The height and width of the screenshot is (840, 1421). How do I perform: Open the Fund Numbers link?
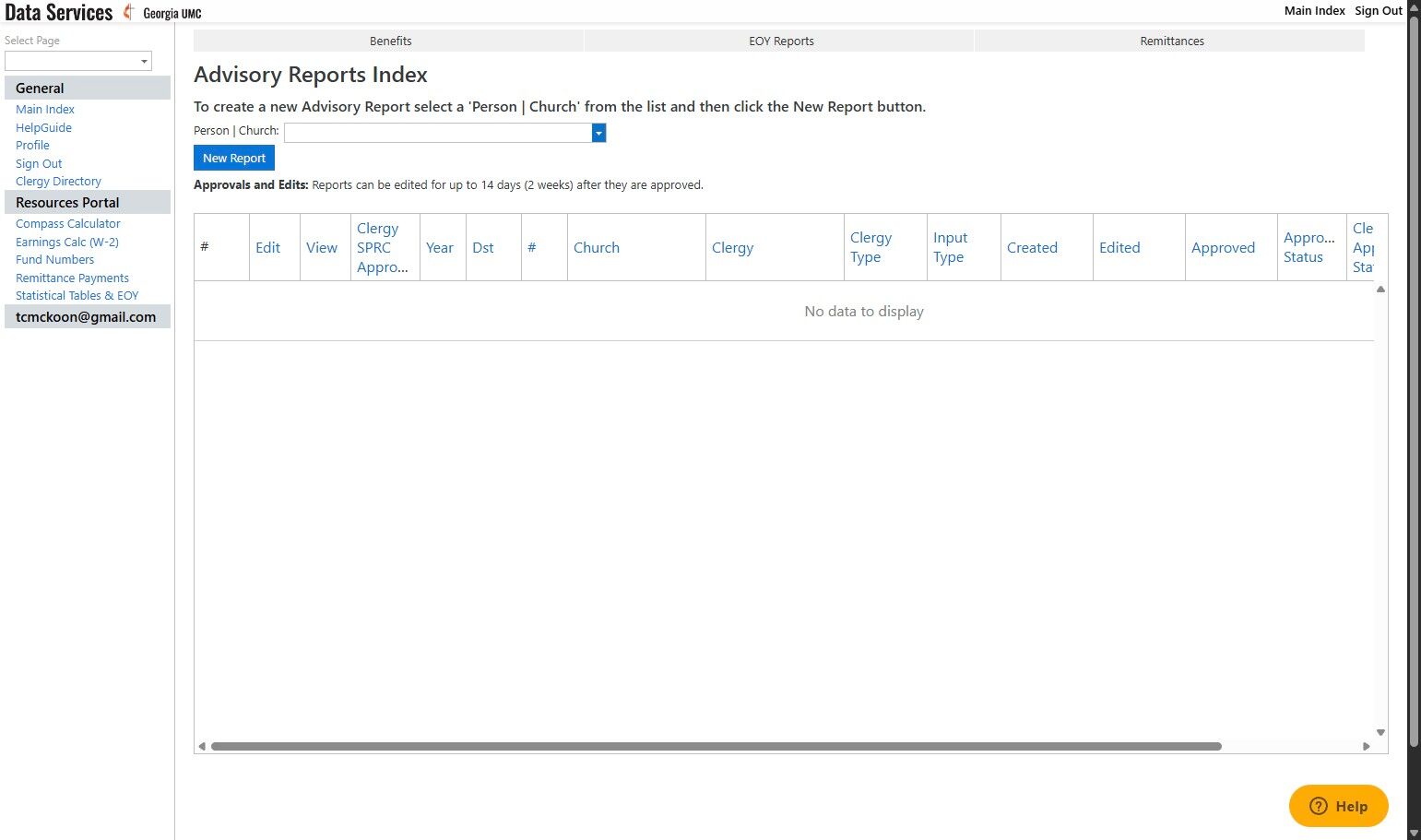tap(54, 259)
